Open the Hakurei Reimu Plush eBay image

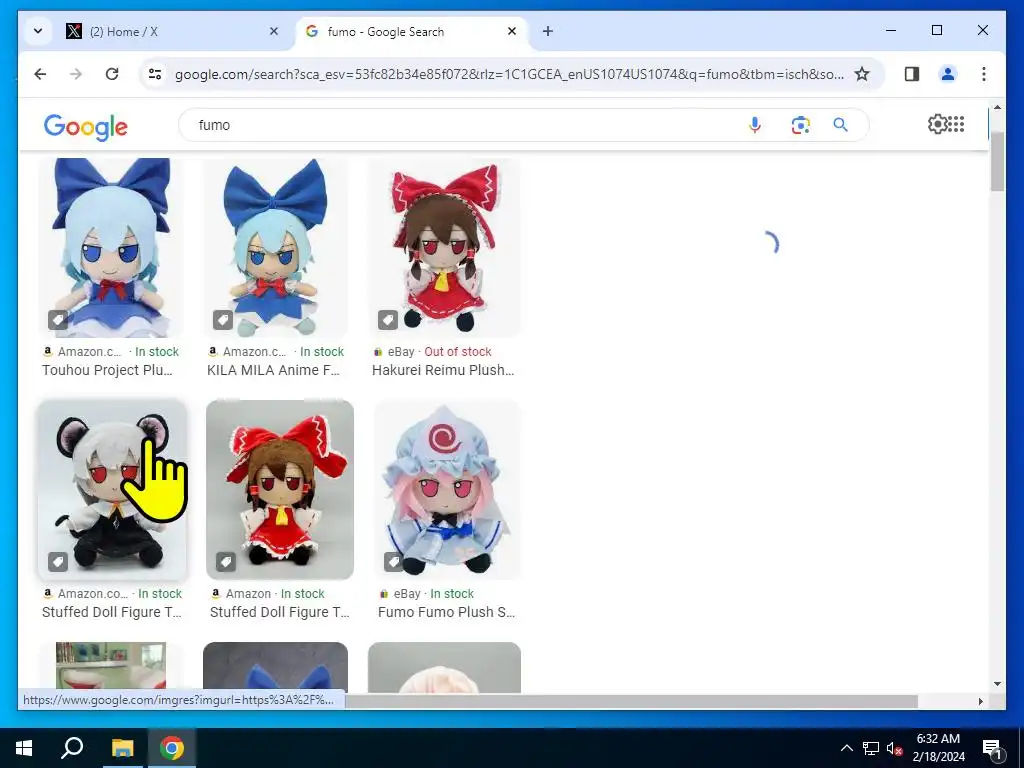coord(444,248)
